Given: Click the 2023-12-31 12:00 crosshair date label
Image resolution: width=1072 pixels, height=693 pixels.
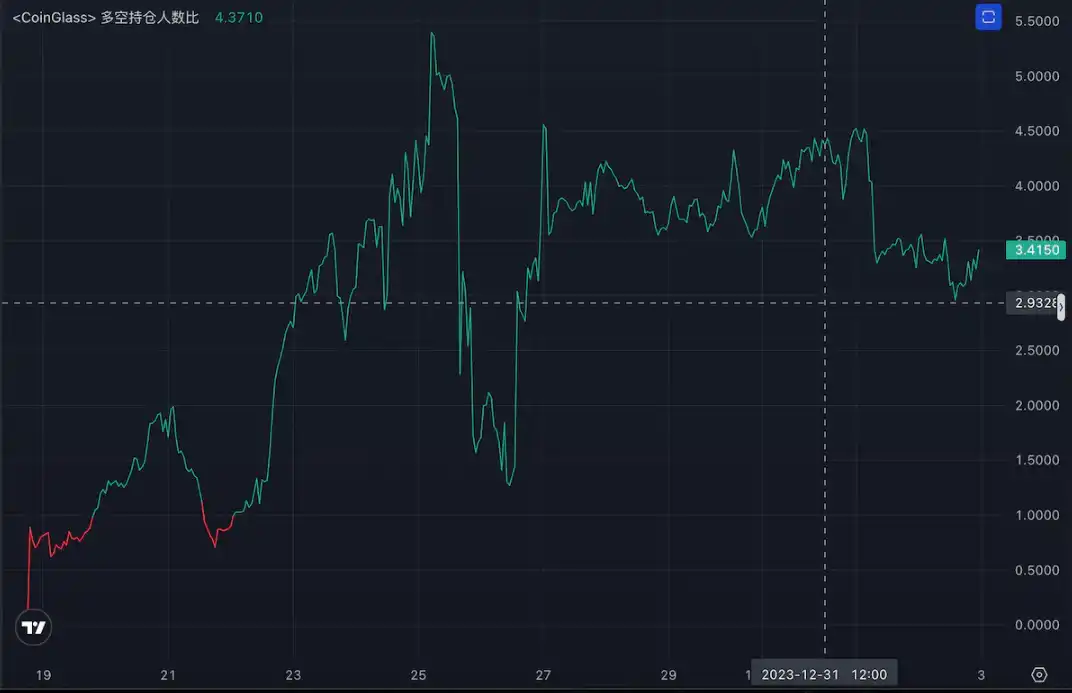Looking at the screenshot, I should 824,674.
